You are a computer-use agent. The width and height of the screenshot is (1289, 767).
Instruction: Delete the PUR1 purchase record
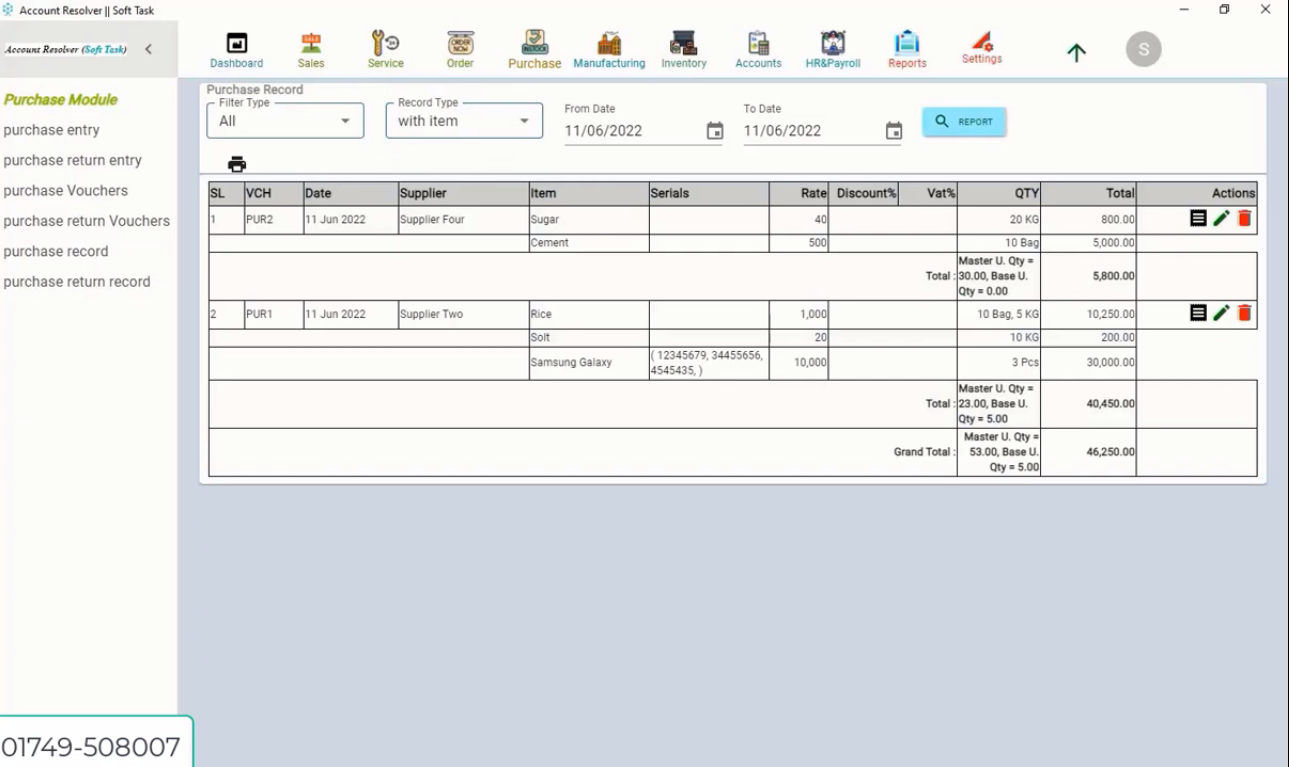1243,313
